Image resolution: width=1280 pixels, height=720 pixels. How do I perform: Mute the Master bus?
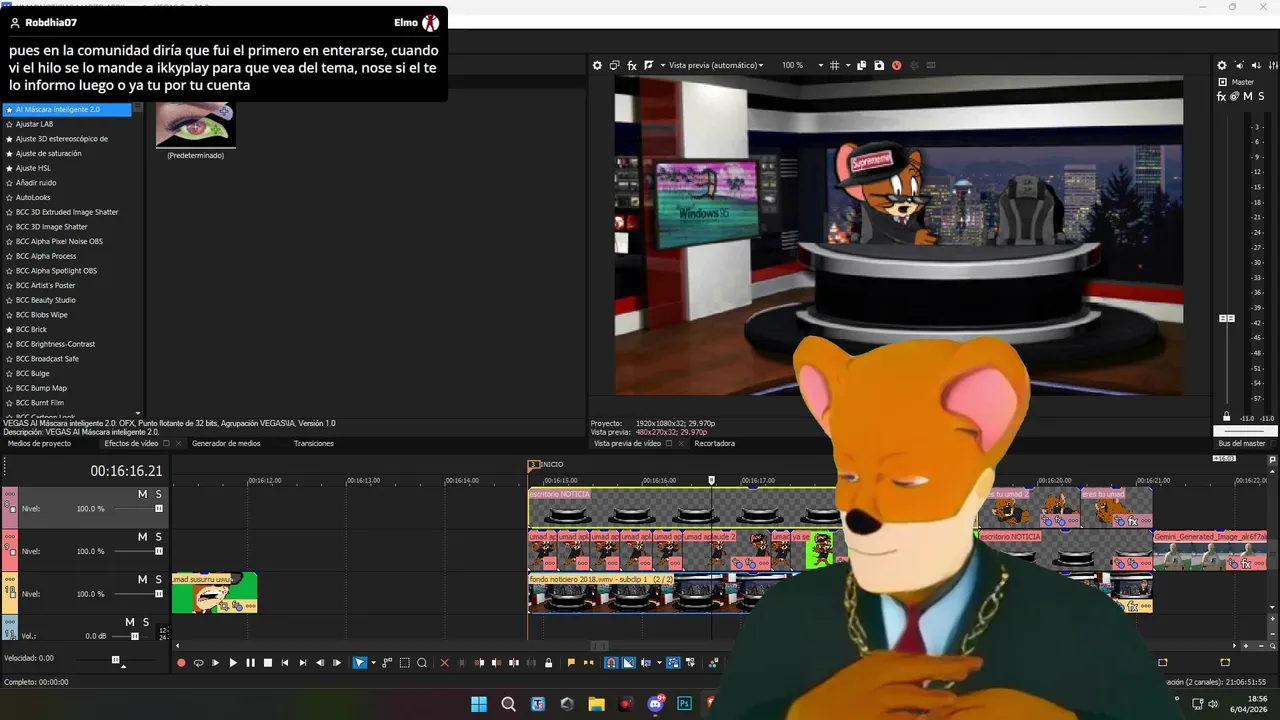[1247, 96]
